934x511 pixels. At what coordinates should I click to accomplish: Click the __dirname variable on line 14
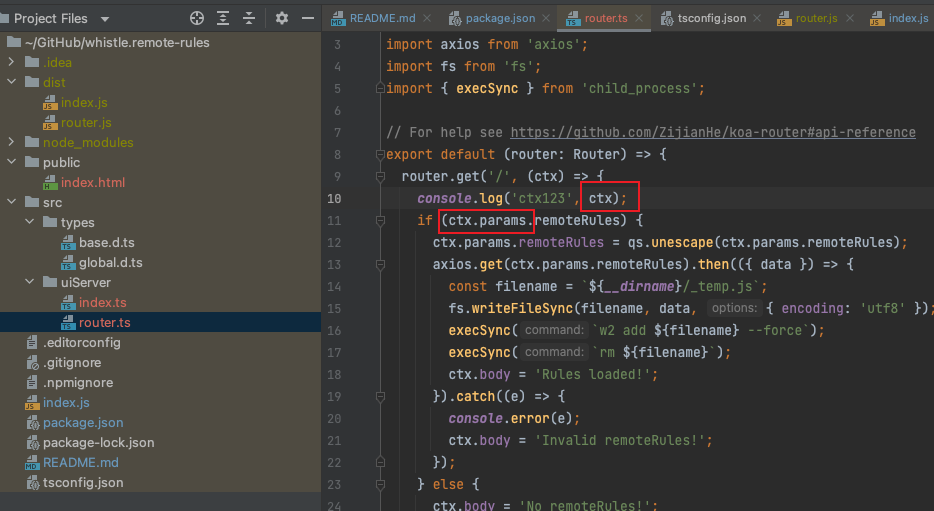639,286
